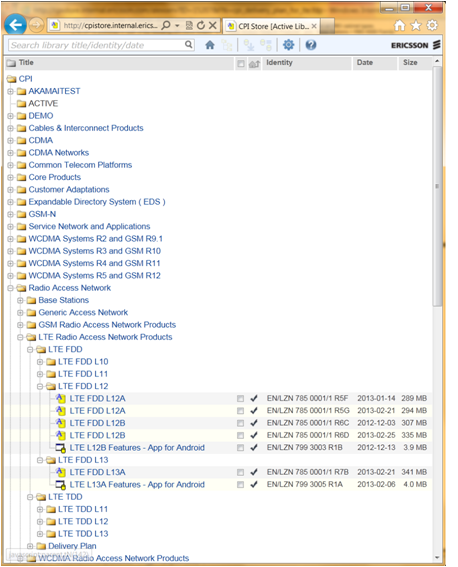Open the browser Home icon at top right
This screenshot has height=567, width=458.
coord(399,25)
